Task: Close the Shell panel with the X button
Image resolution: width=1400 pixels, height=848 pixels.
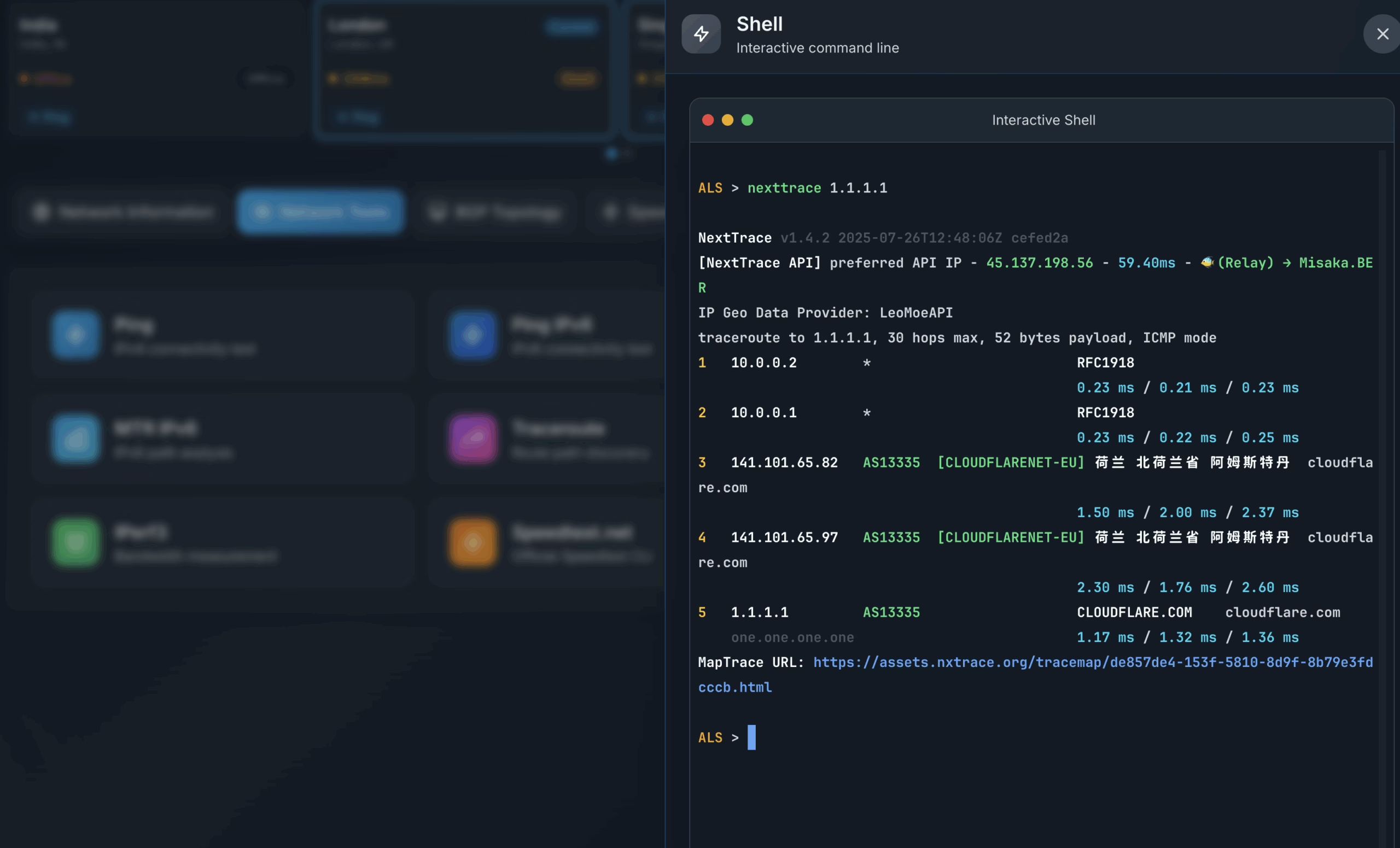Action: (x=1382, y=34)
